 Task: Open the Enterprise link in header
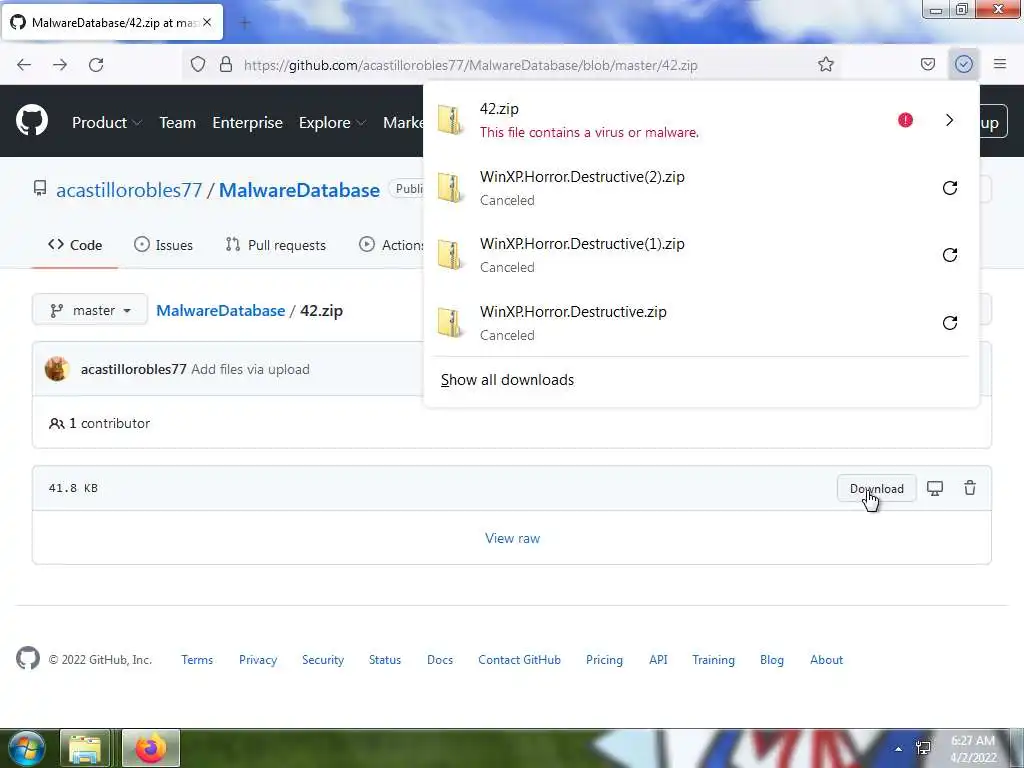click(248, 123)
